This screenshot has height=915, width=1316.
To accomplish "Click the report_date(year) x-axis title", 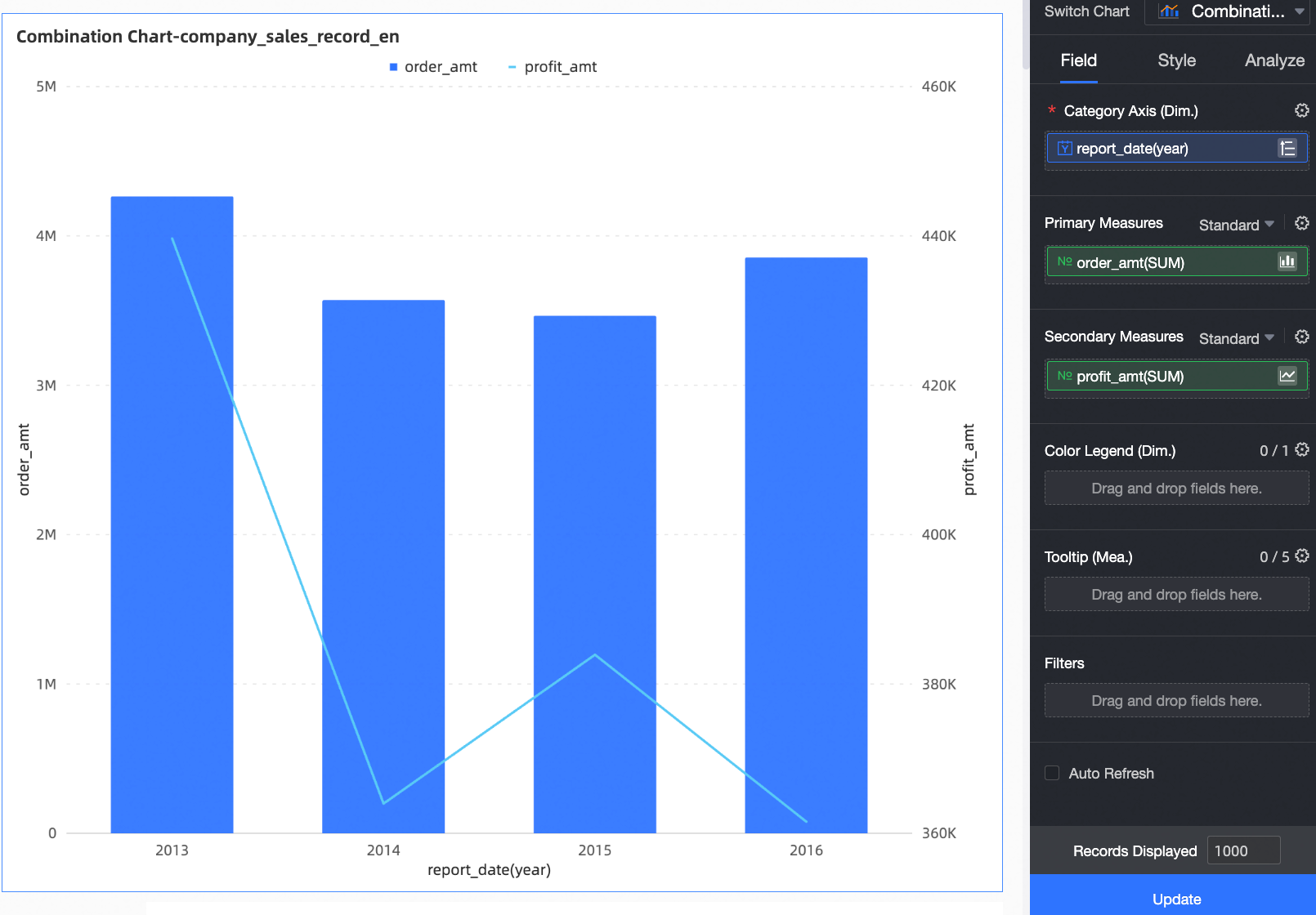I will [489, 870].
